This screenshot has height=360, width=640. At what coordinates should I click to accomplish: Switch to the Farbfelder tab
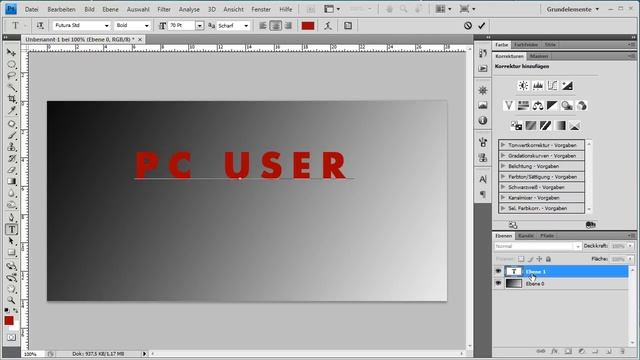coord(526,44)
